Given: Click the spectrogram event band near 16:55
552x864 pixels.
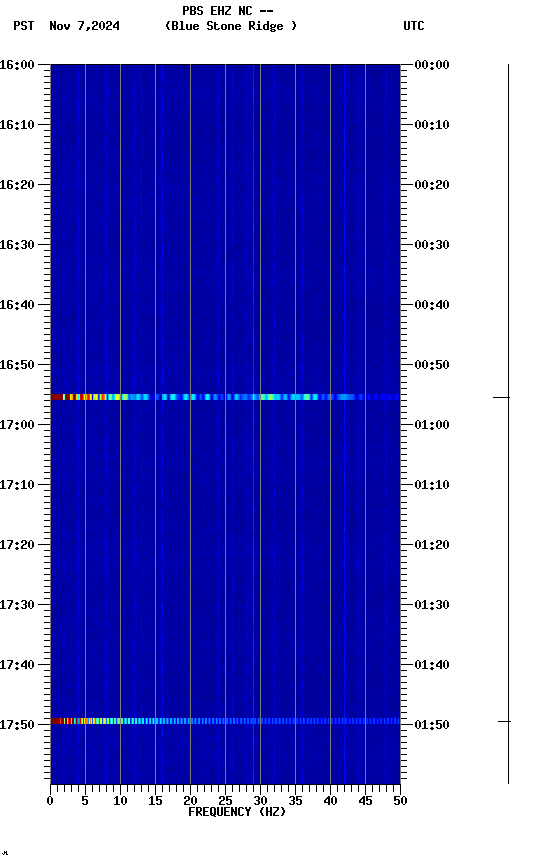Looking at the screenshot, I should (x=225, y=397).
